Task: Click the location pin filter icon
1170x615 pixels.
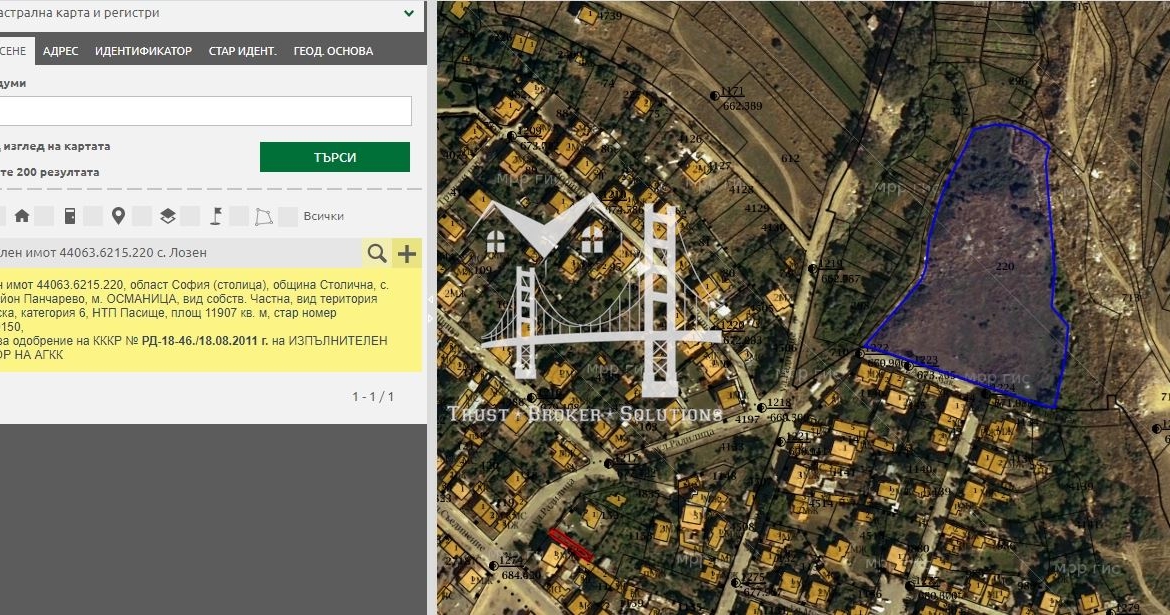Action: [118, 216]
